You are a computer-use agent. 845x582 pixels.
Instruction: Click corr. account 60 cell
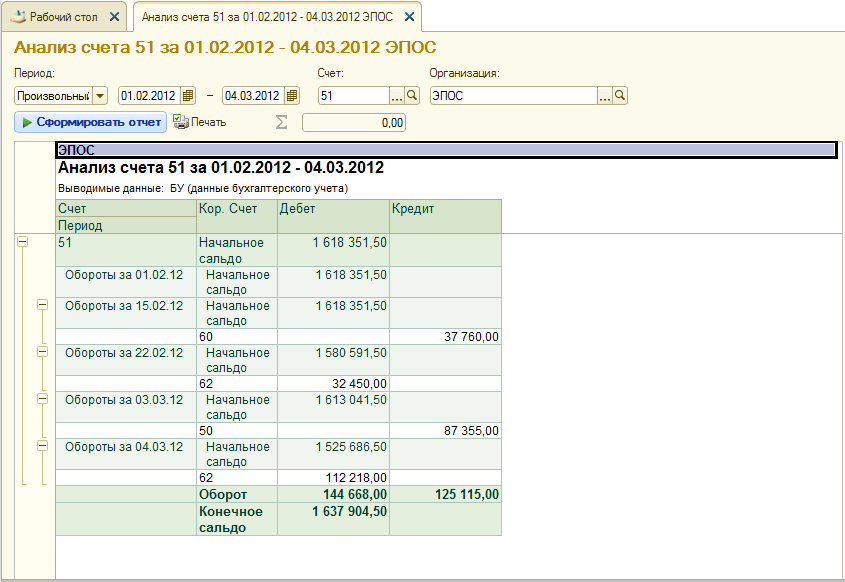(x=237, y=337)
